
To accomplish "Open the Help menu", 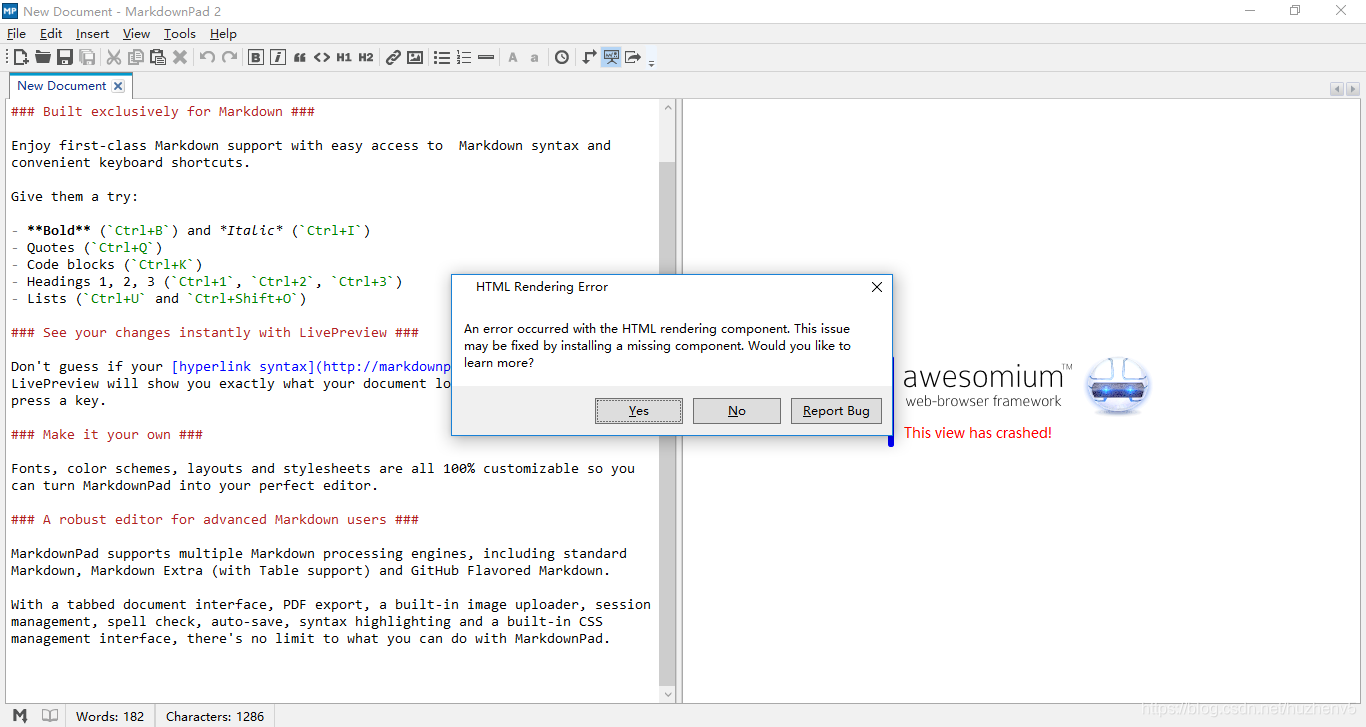I will tap(223, 34).
